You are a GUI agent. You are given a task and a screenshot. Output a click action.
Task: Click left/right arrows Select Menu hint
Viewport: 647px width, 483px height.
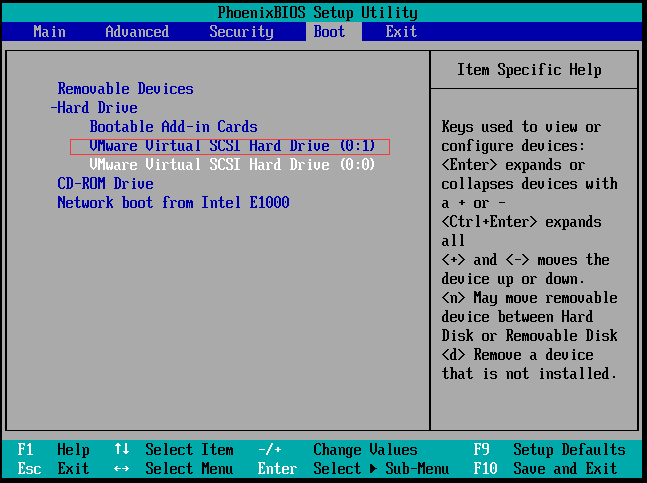click(x=174, y=468)
